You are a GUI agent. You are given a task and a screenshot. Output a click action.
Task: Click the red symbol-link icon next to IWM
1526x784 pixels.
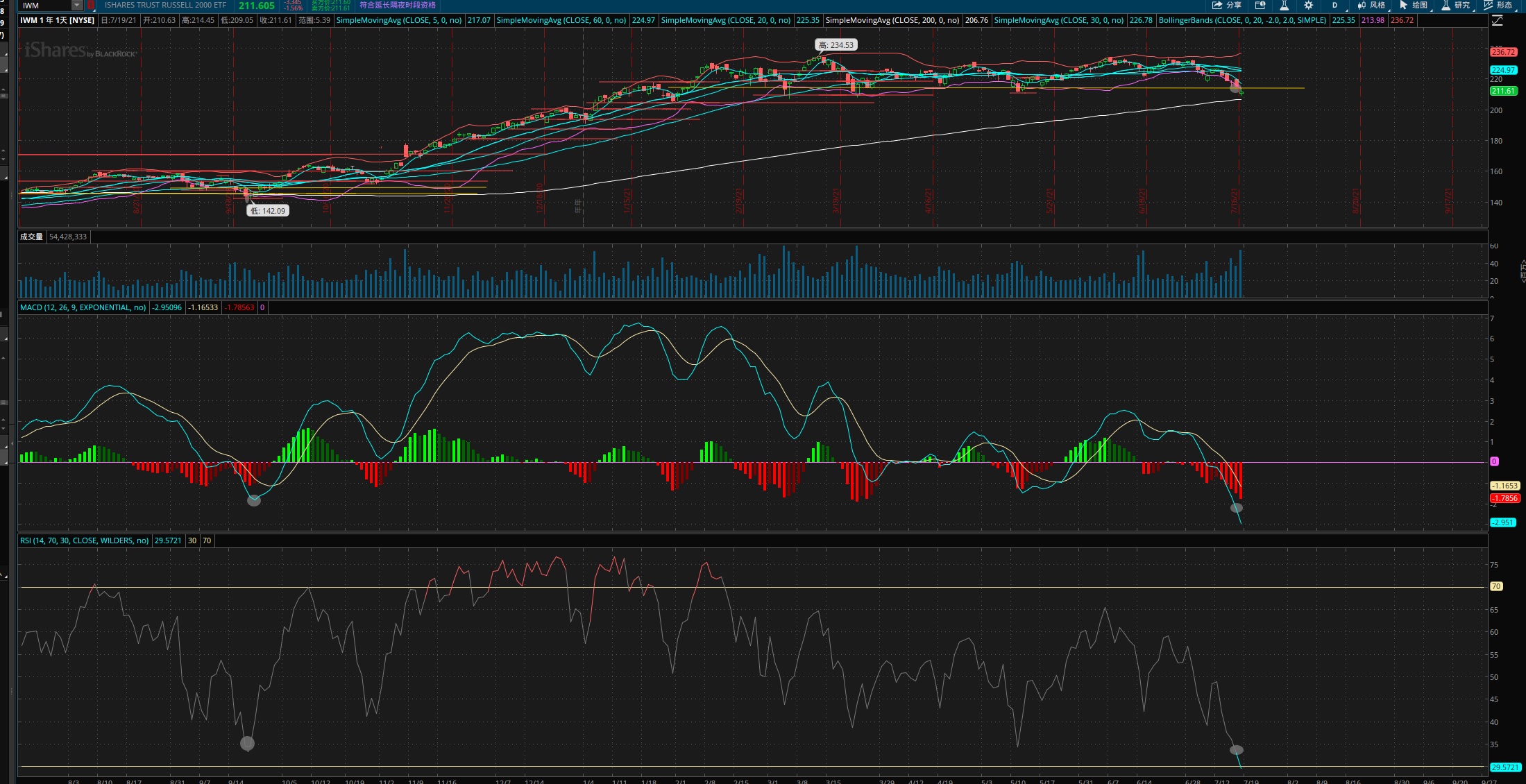click(91, 6)
